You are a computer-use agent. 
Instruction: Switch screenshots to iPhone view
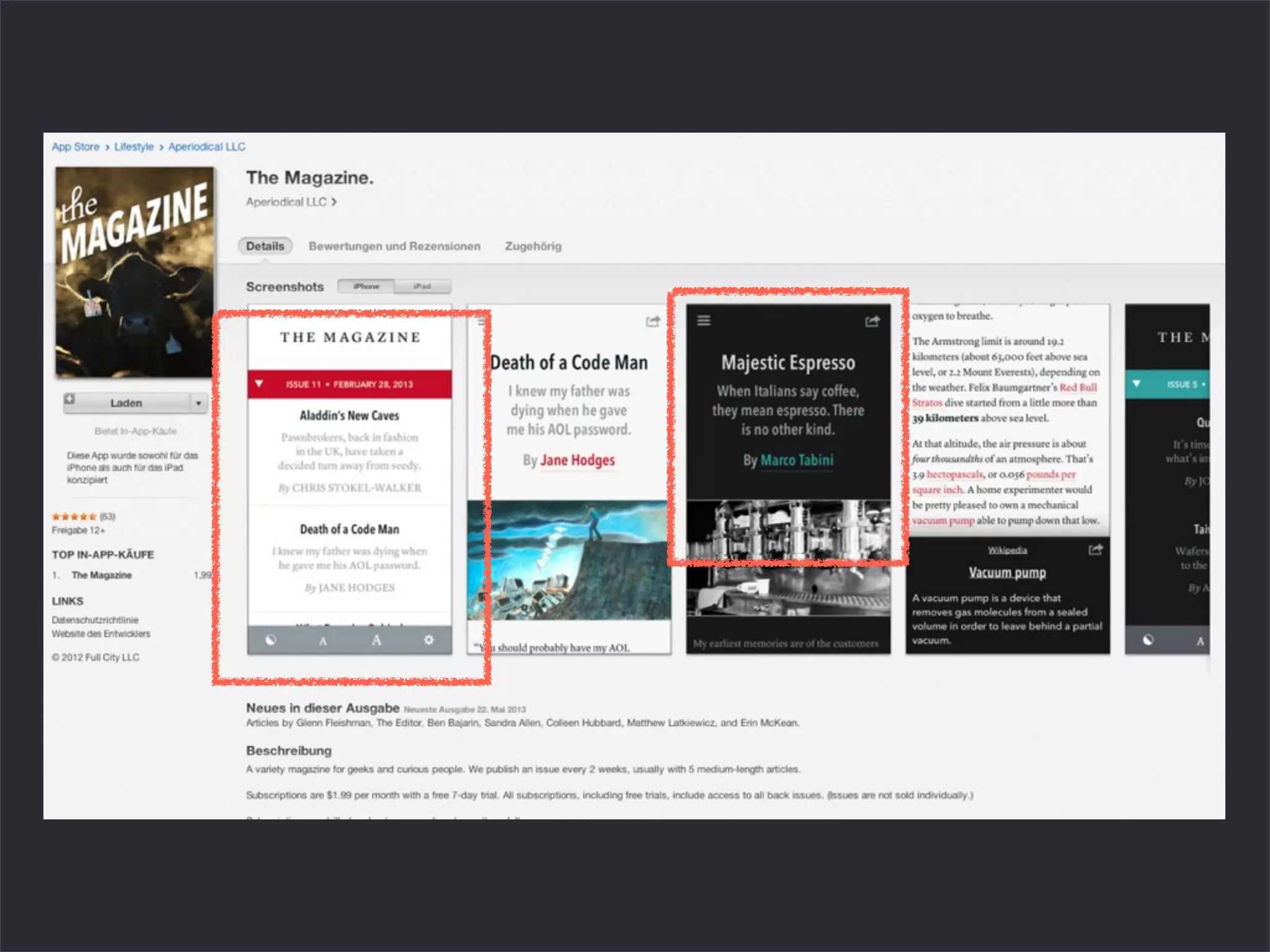pyautogui.click(x=366, y=286)
